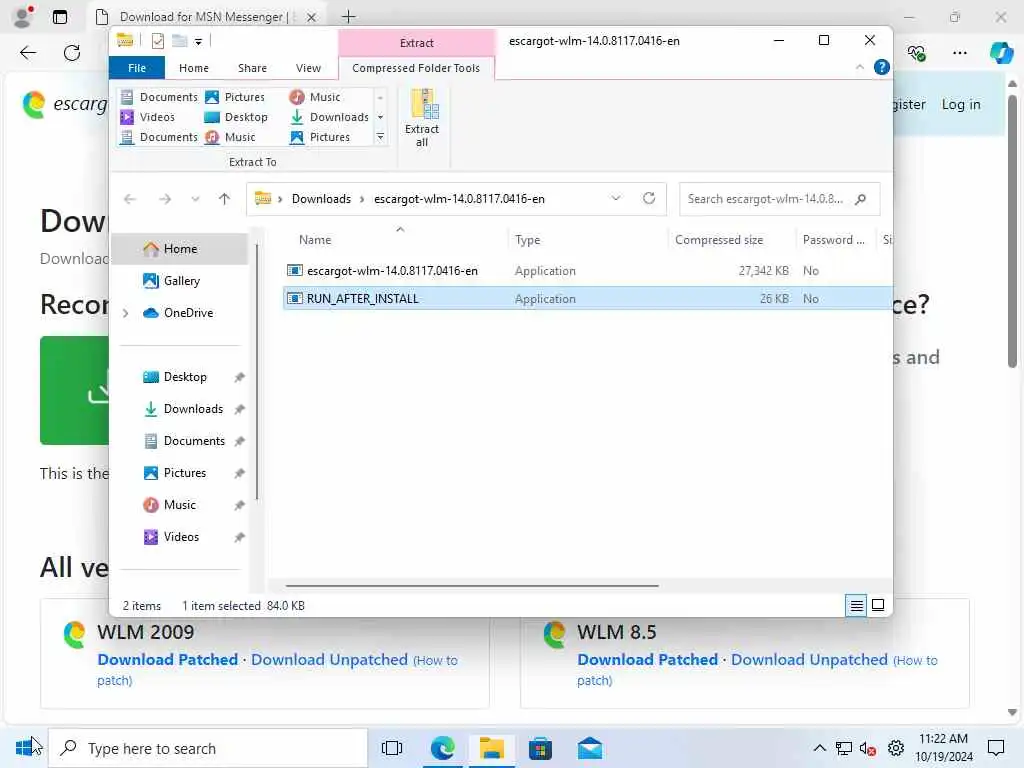Open the File menu tab
1024x768 pixels.
pos(136,68)
